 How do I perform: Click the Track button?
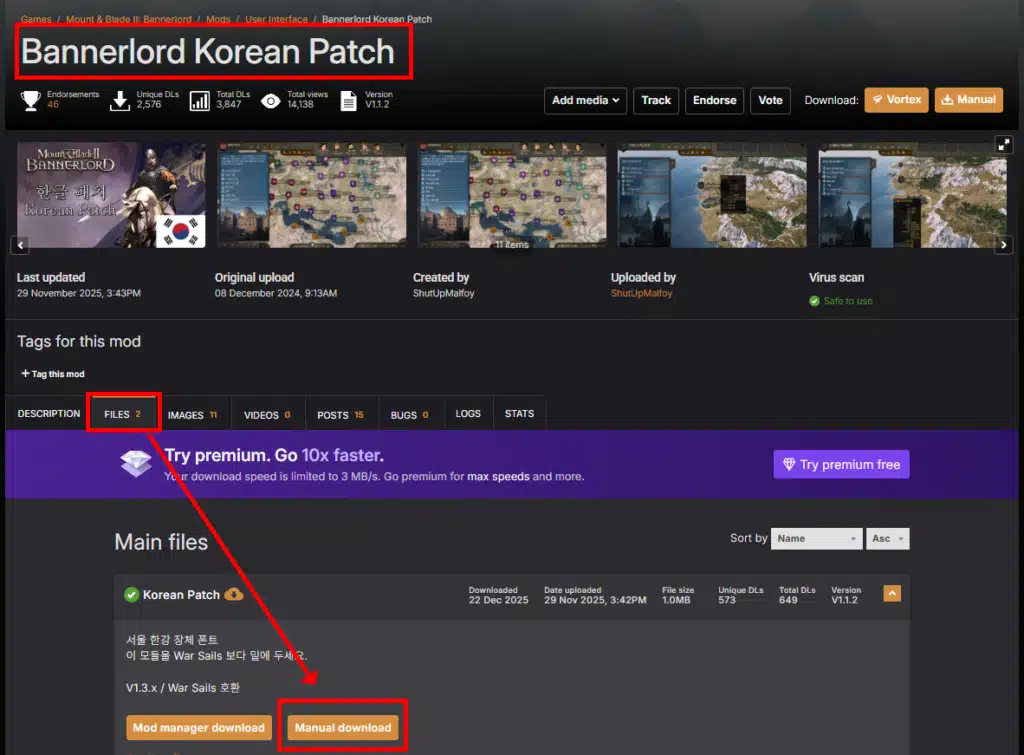pos(656,101)
